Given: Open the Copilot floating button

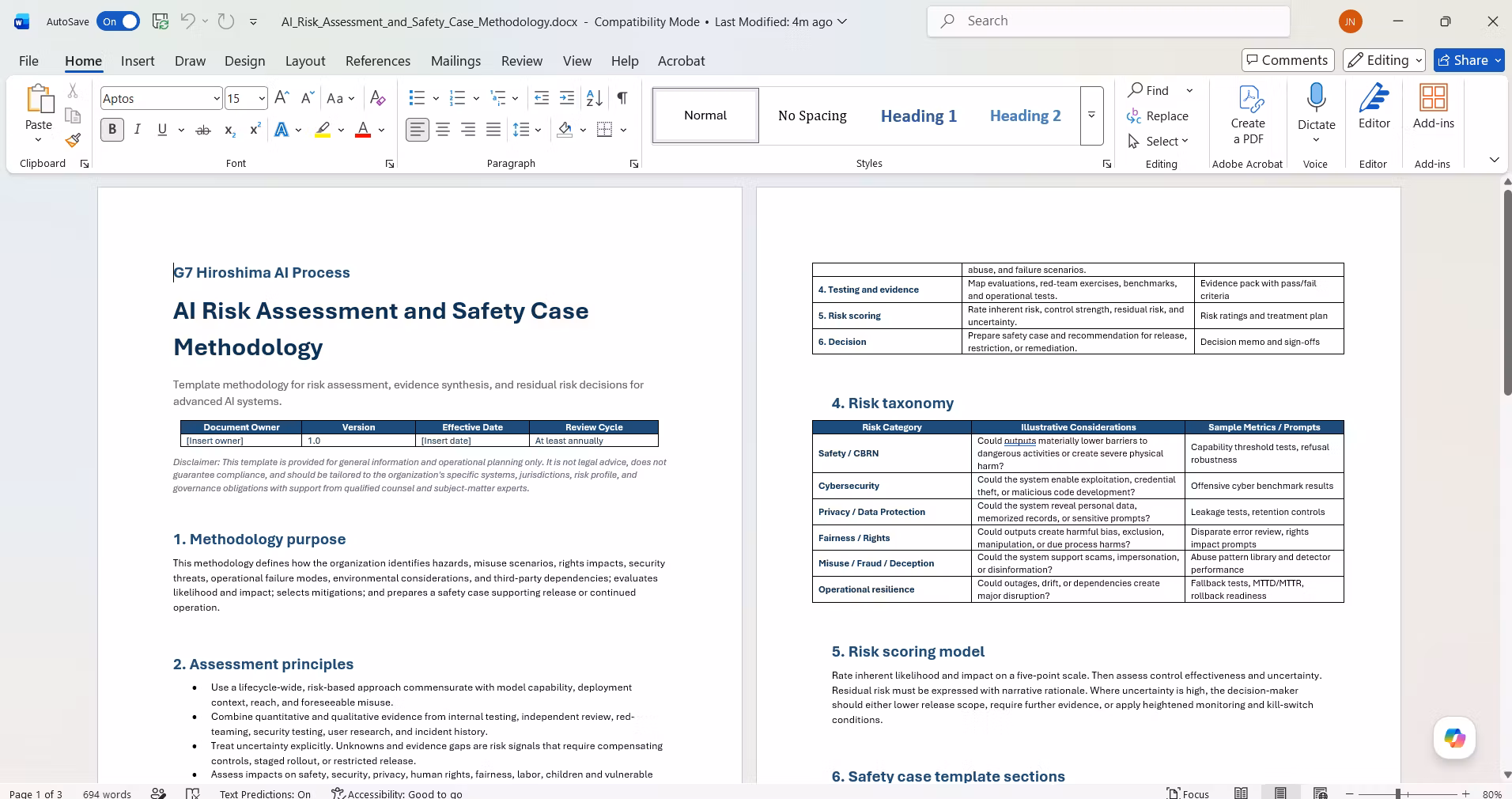Looking at the screenshot, I should [x=1454, y=737].
